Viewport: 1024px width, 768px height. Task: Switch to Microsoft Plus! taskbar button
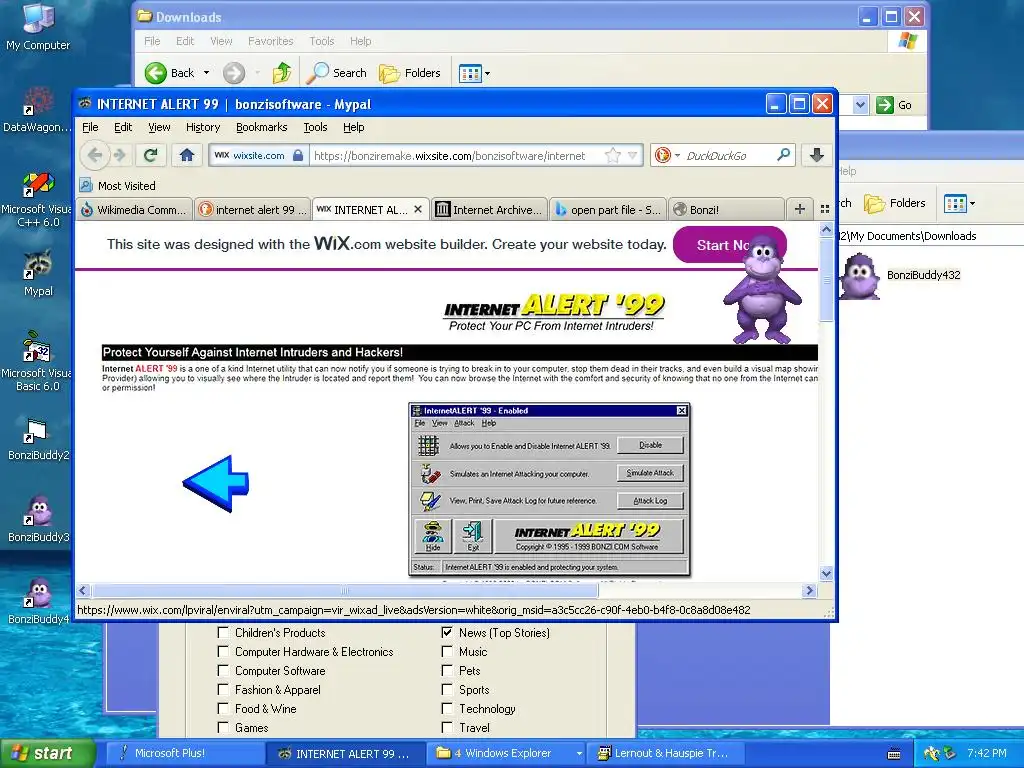184,753
